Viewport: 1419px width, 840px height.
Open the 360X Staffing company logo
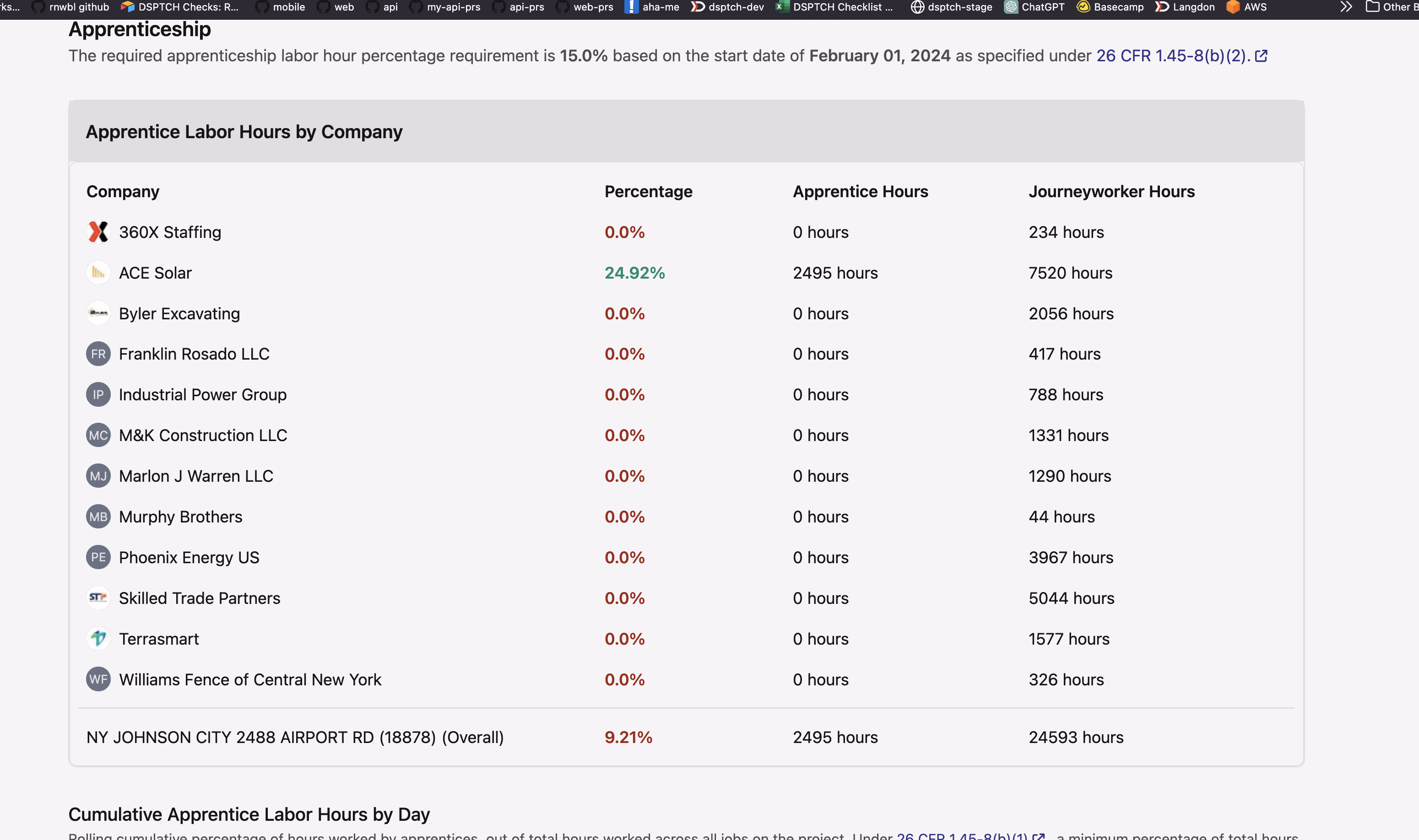[98, 232]
